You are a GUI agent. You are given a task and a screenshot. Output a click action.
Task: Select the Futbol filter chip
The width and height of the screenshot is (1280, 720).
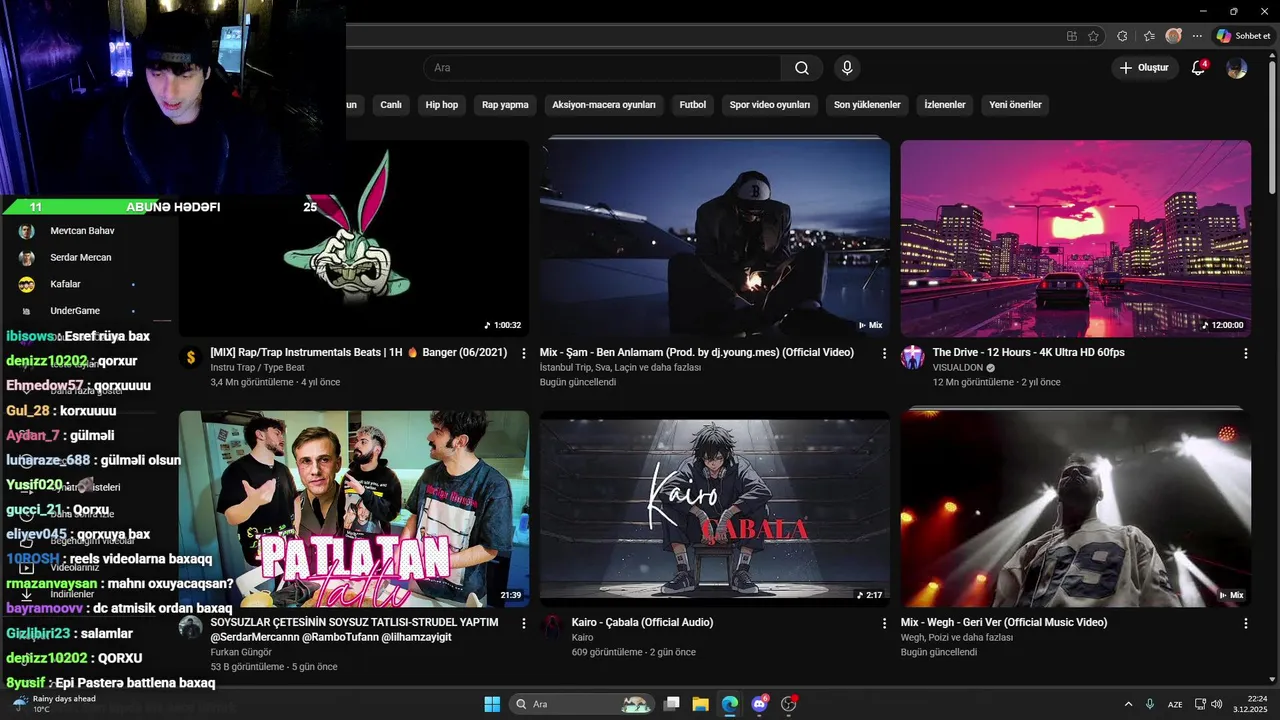(x=693, y=105)
